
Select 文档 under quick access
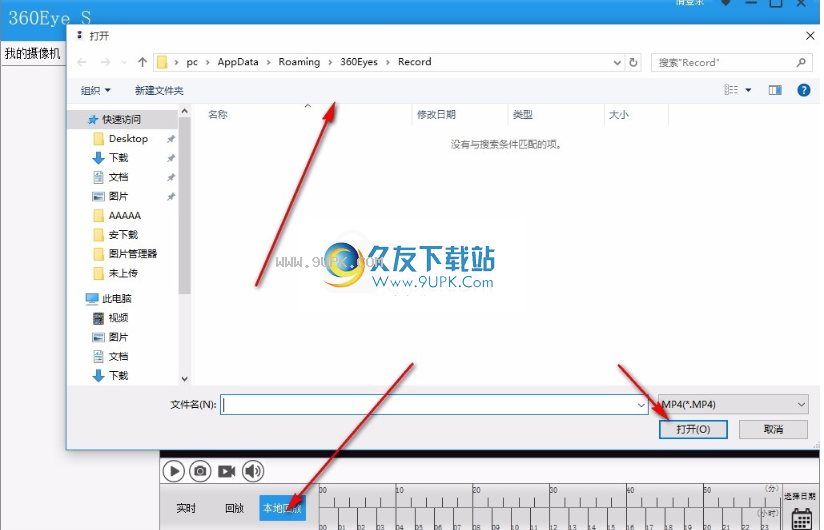(x=119, y=177)
